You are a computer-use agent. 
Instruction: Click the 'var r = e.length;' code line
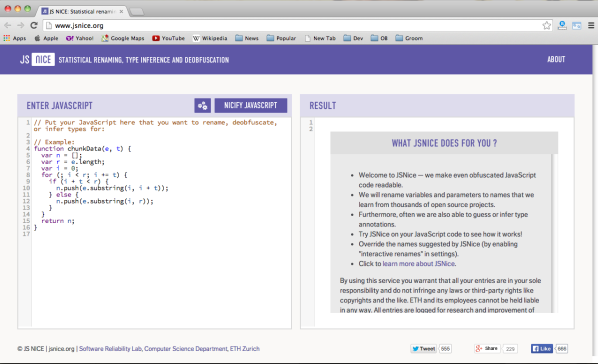pyautogui.click(x=73, y=162)
